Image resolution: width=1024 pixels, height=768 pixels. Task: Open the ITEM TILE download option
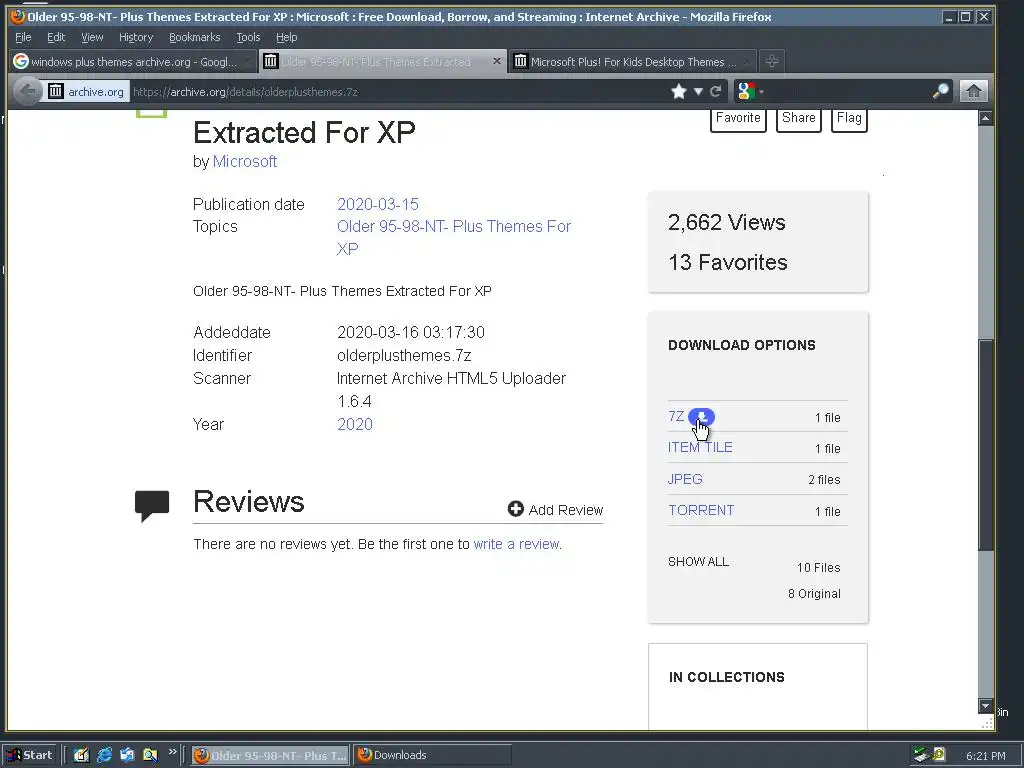(x=700, y=447)
